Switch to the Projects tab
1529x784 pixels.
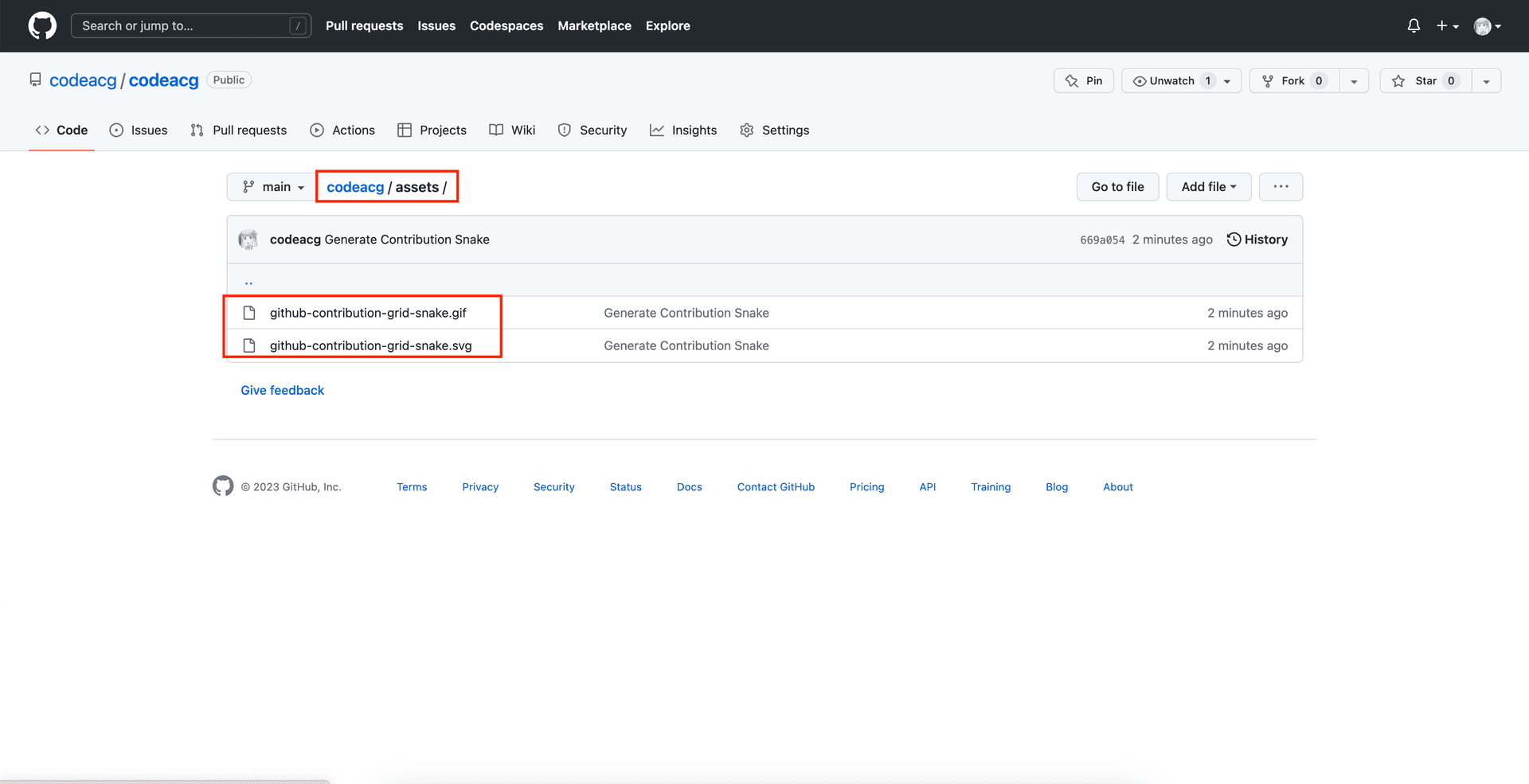[432, 130]
